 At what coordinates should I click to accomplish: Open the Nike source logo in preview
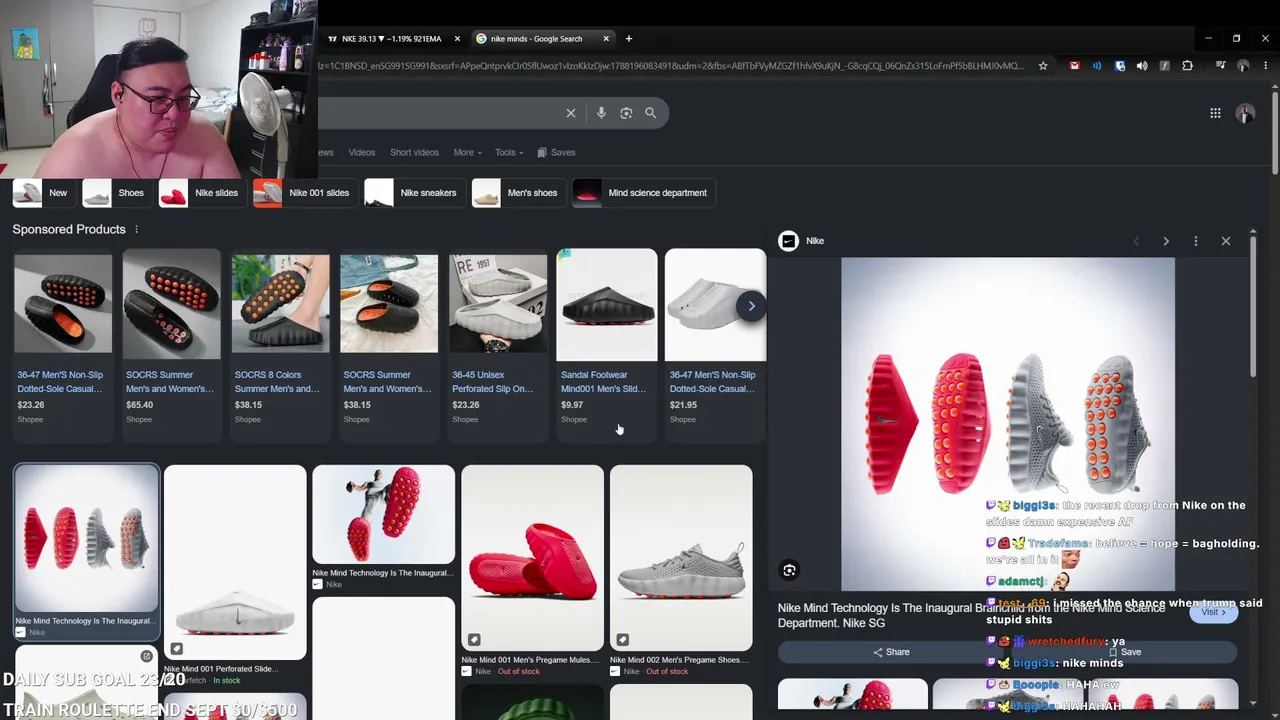tap(788, 241)
